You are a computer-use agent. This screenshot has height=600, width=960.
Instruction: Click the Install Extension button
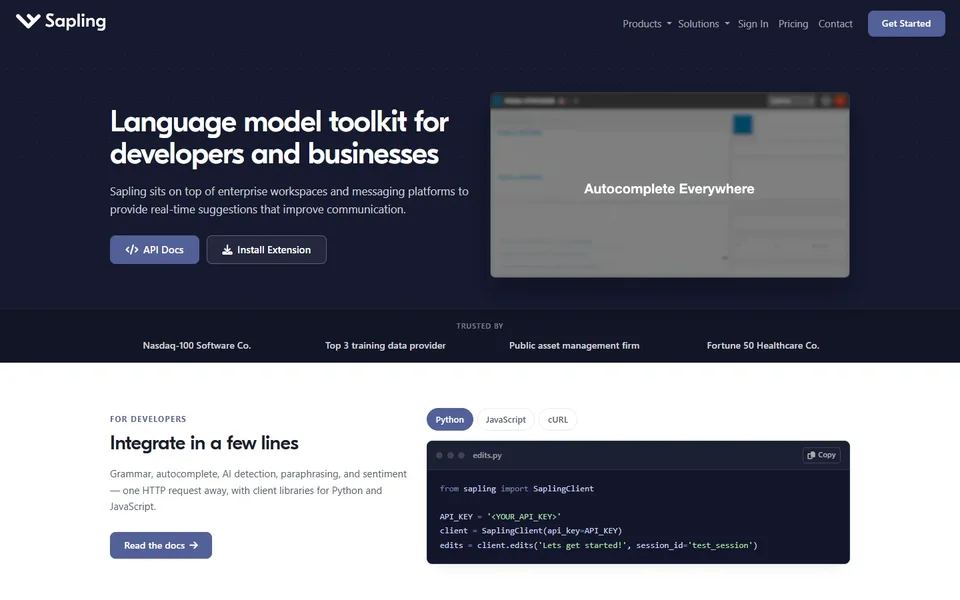pos(266,250)
